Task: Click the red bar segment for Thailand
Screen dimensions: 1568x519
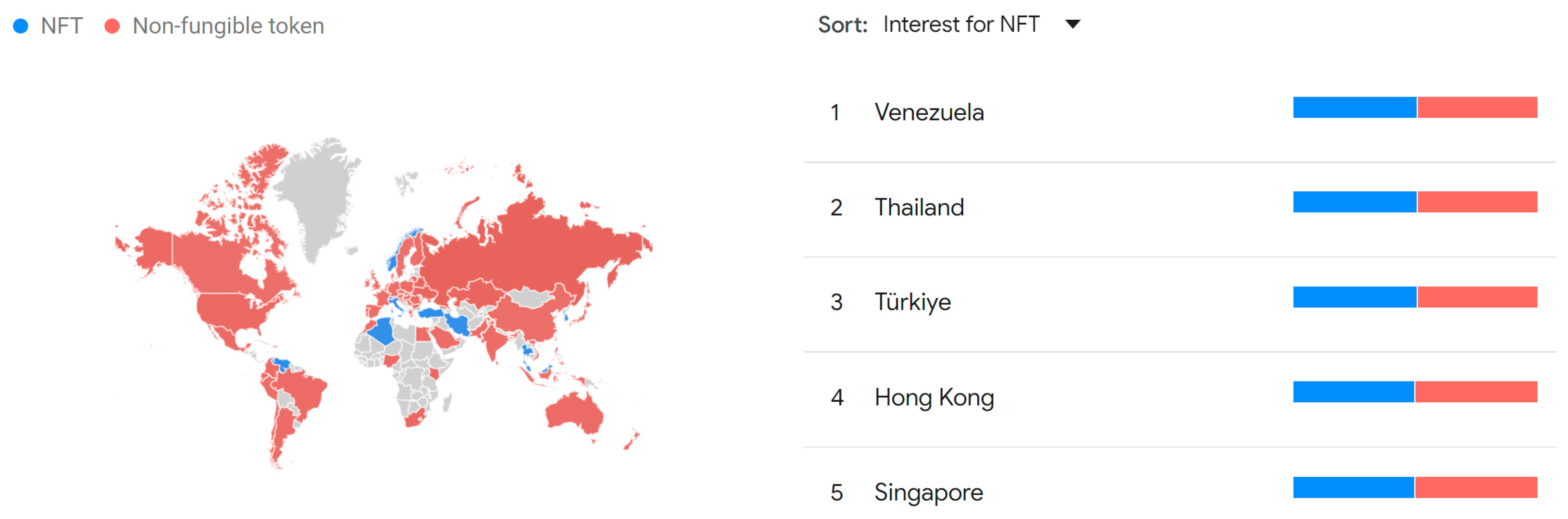Action: coord(1477,202)
